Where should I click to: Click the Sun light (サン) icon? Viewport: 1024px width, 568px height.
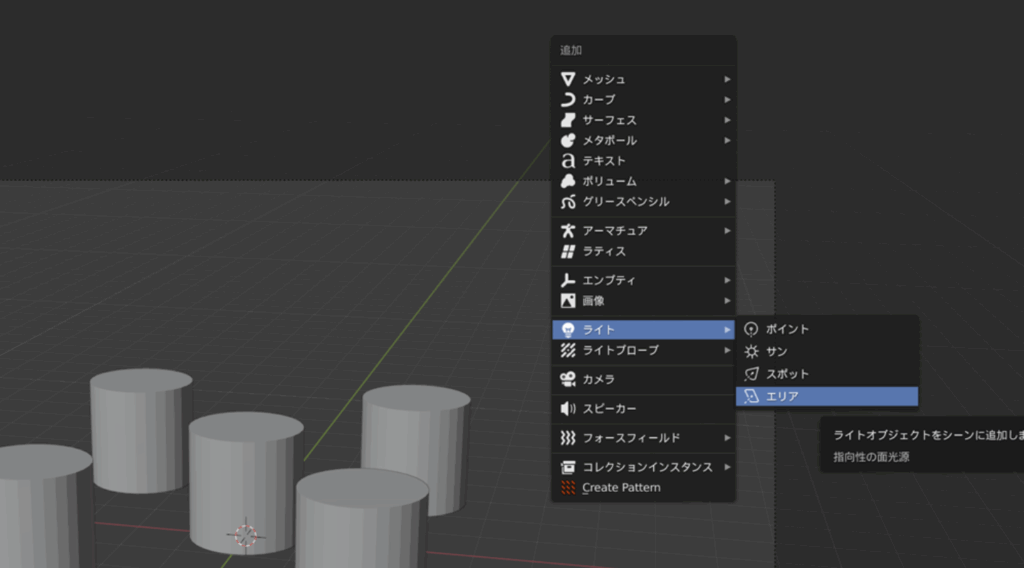click(x=752, y=351)
